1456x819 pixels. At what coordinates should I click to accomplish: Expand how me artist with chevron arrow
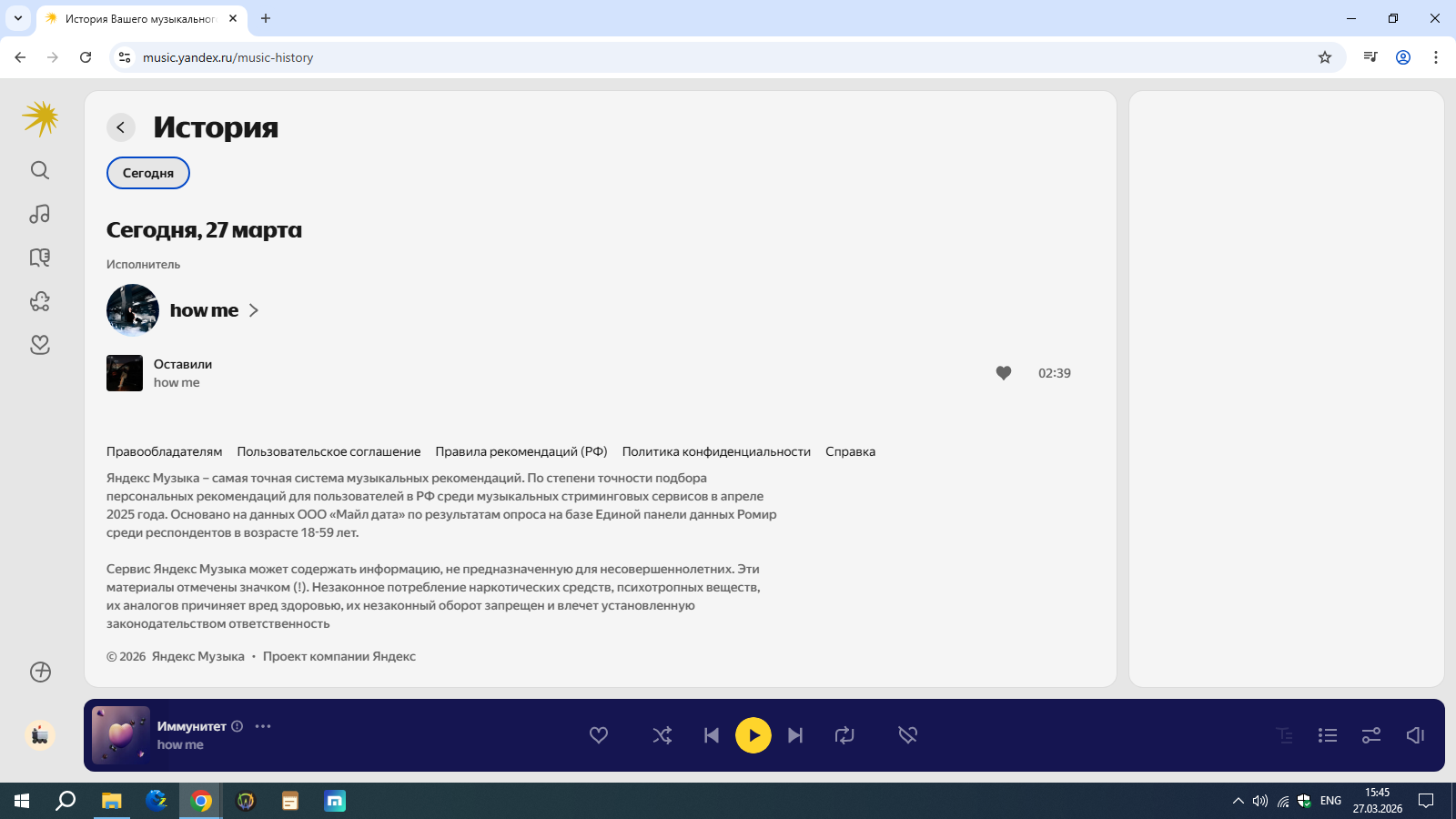click(254, 310)
